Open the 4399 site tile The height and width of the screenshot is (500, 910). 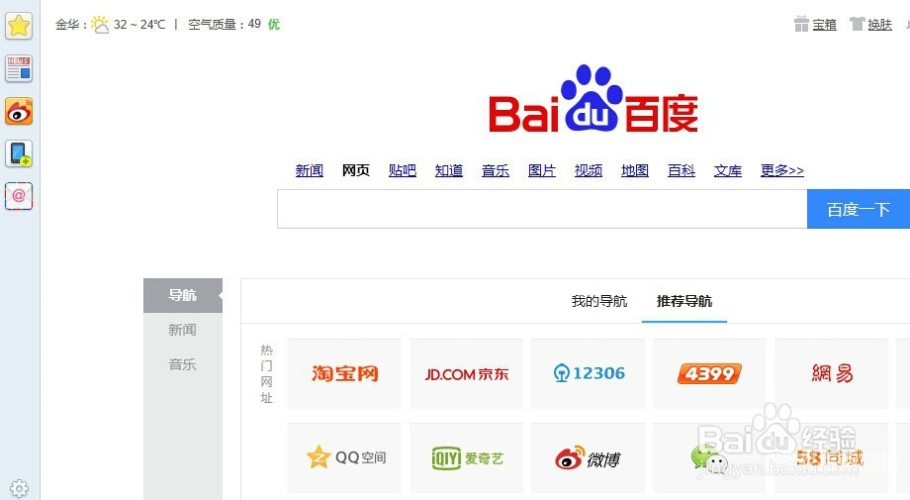(709, 374)
